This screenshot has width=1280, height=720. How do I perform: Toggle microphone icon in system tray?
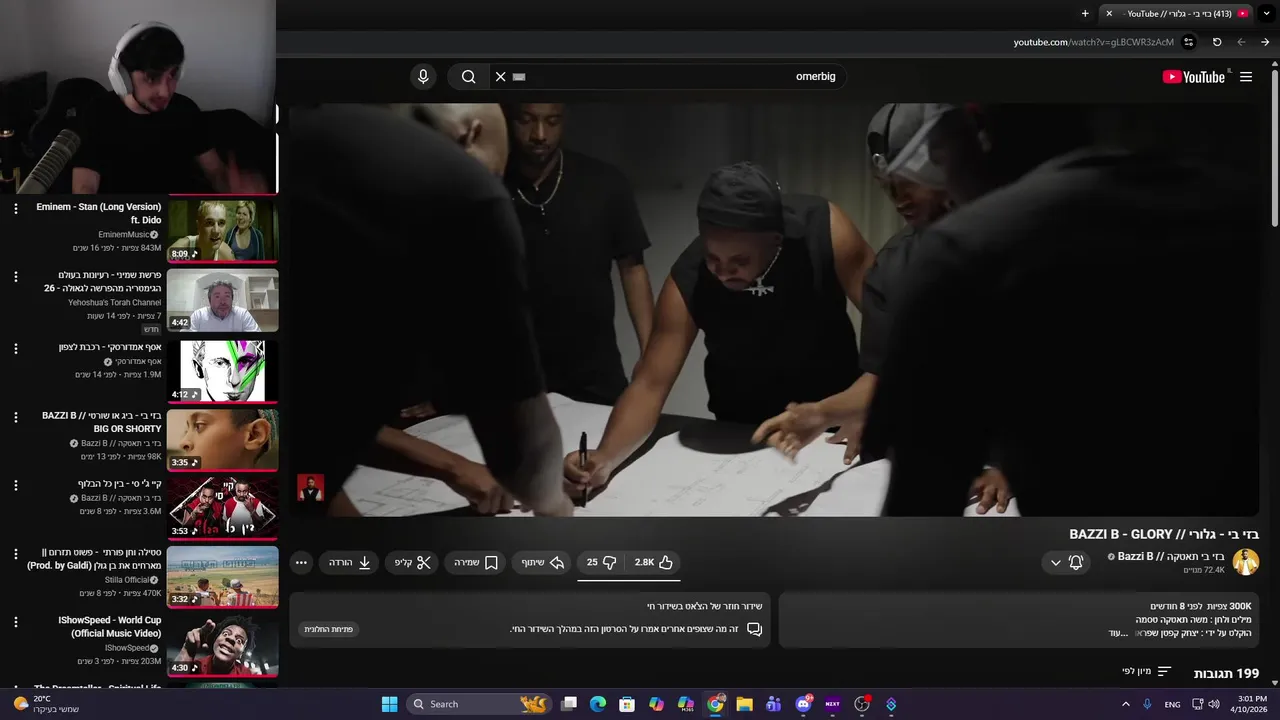[1147, 704]
